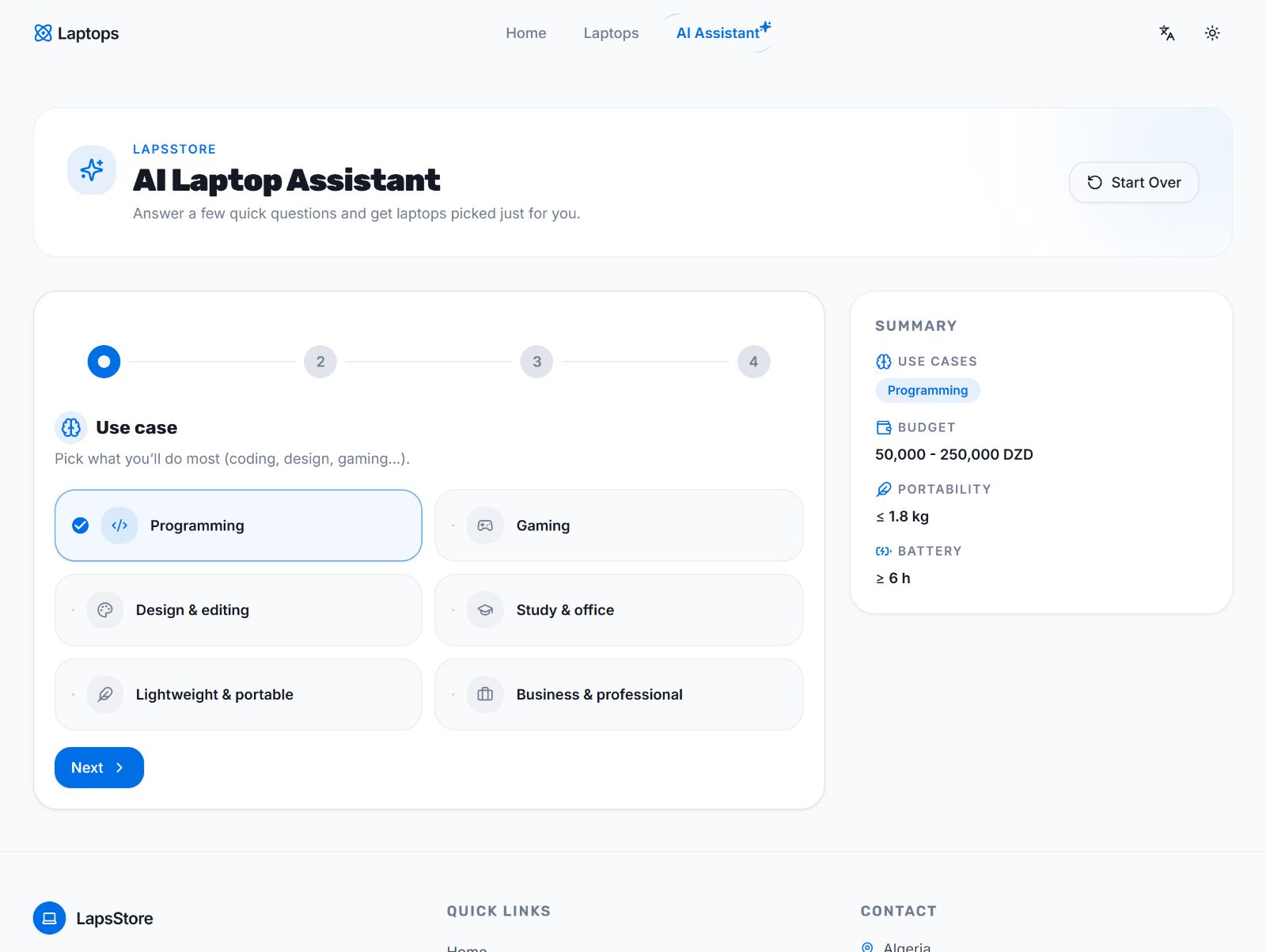
Task: Uncheck the blue checkmark on Programming
Action: click(80, 525)
